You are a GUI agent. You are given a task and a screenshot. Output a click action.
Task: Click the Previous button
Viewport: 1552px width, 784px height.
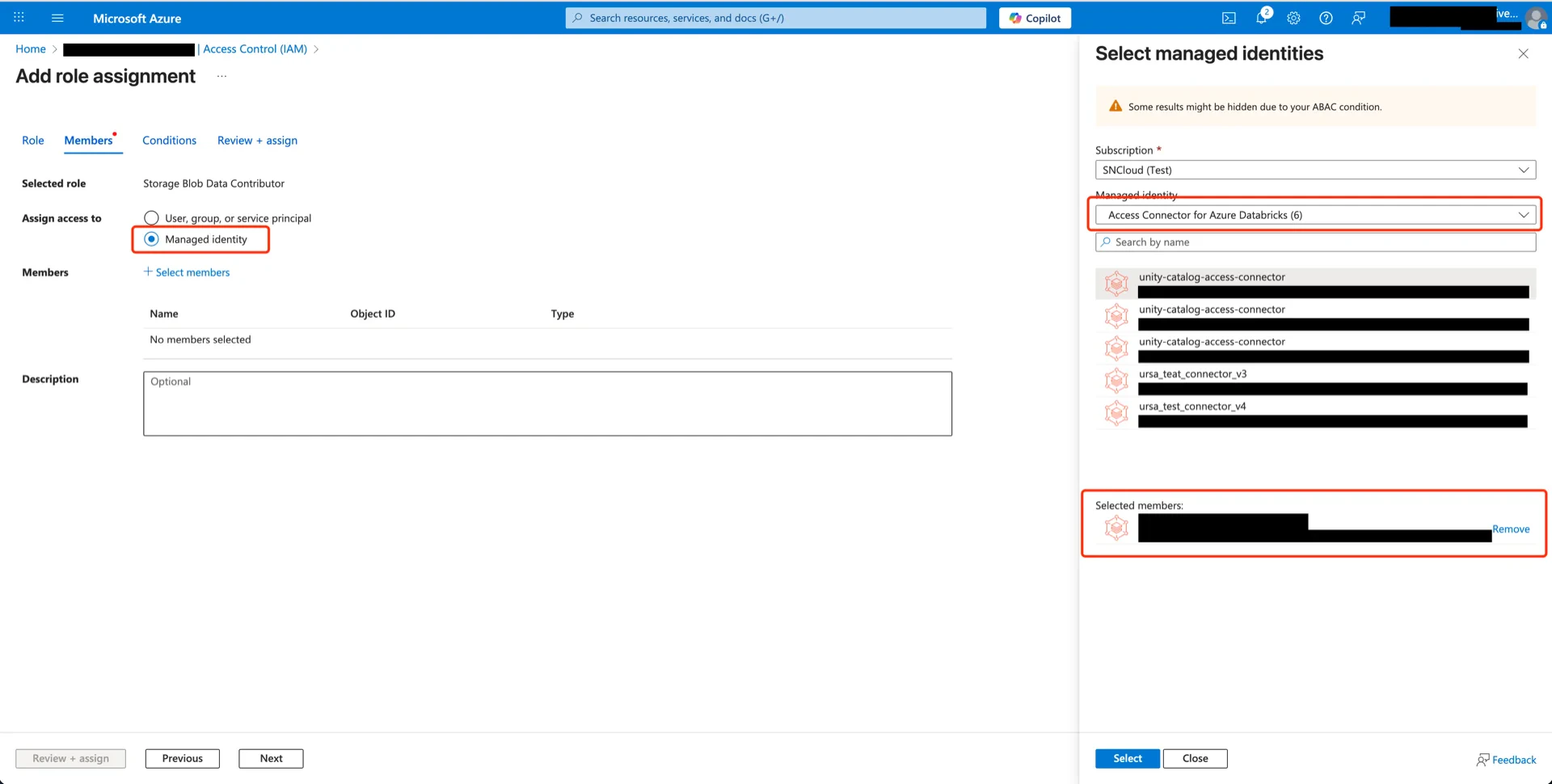pyautogui.click(x=182, y=758)
